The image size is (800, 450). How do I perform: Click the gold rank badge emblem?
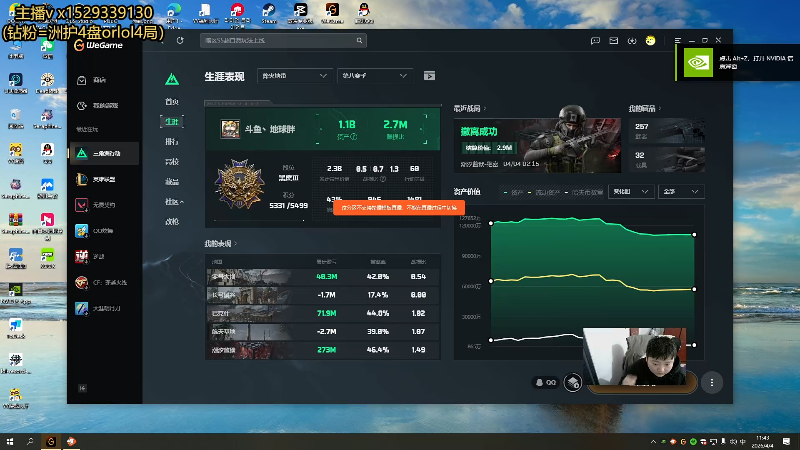[x=239, y=184]
